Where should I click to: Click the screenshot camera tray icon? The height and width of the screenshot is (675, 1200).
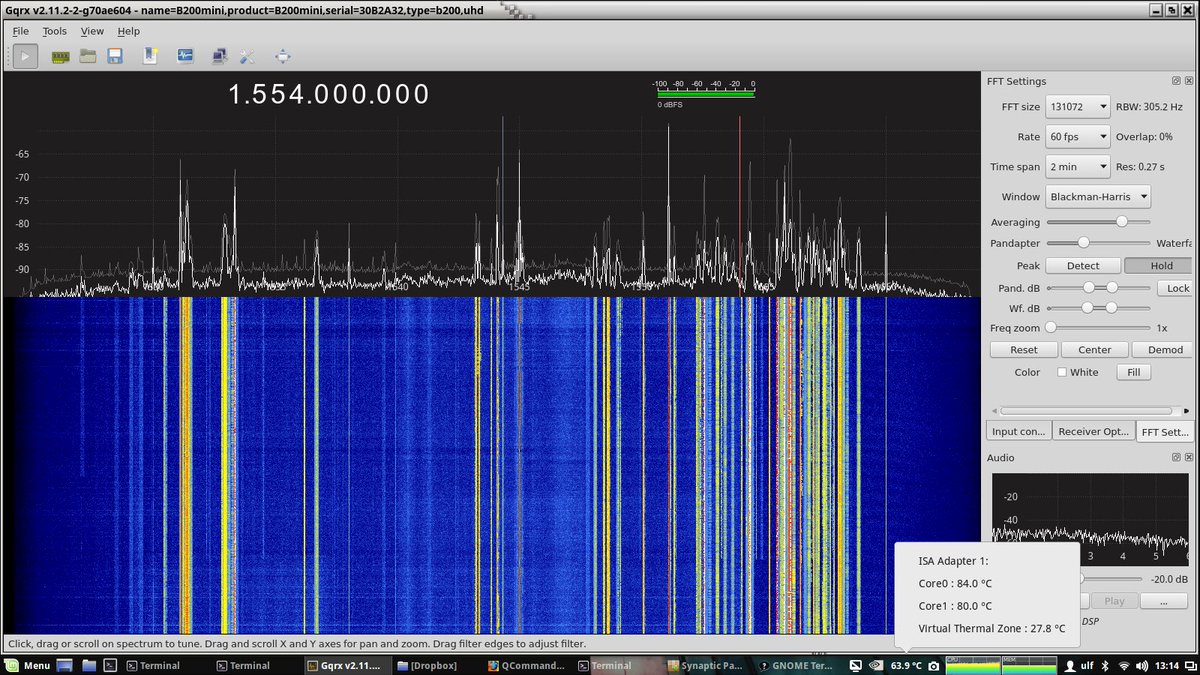coord(934,665)
